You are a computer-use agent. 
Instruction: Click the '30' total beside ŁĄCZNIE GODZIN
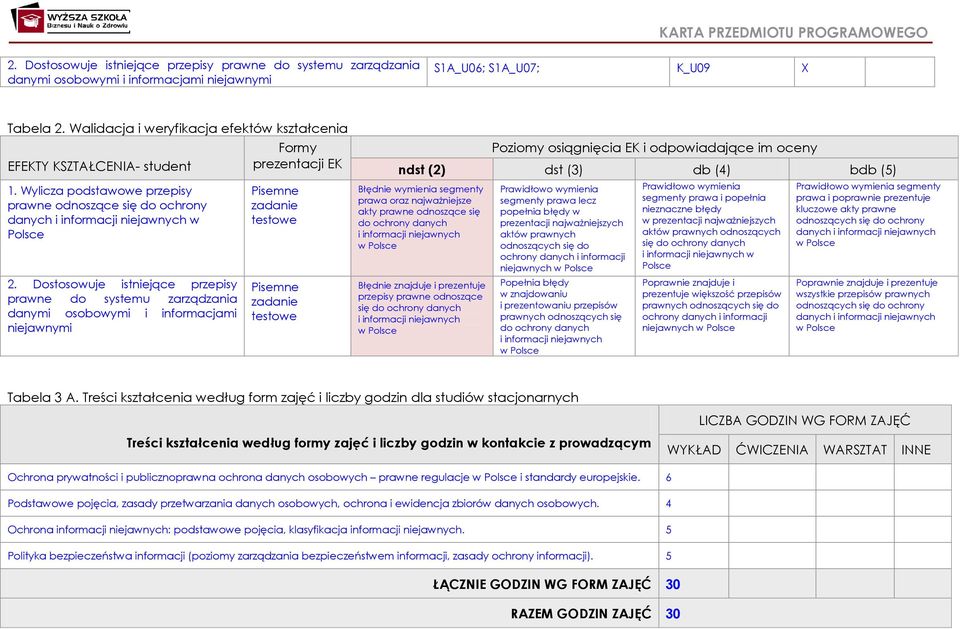(x=673, y=584)
